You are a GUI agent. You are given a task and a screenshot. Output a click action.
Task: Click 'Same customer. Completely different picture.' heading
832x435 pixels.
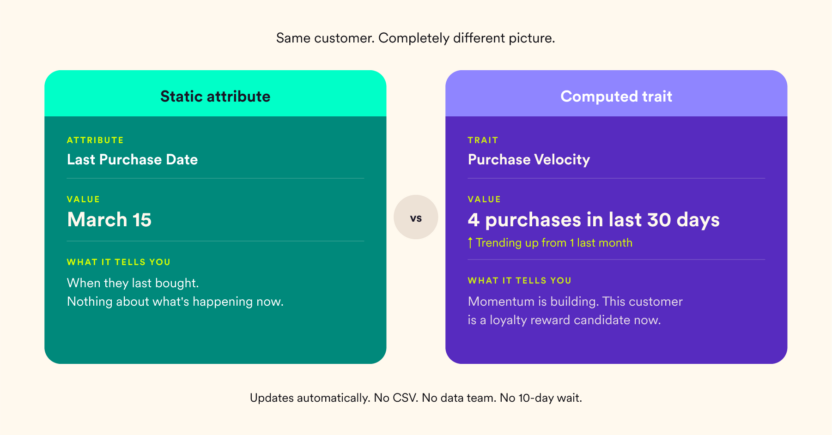coord(415,38)
